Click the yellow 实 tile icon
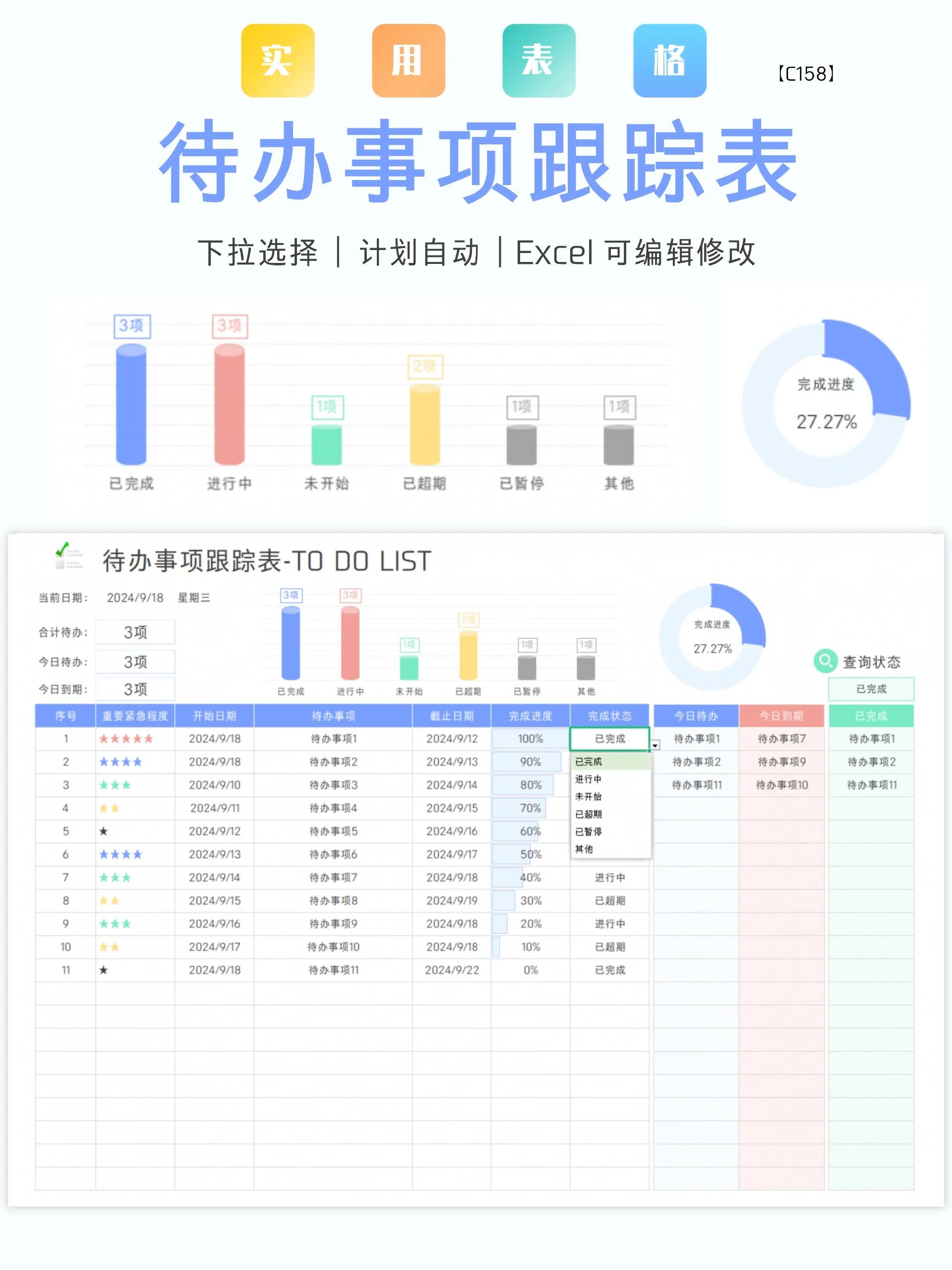The width and height of the screenshot is (952, 1270). coord(278,61)
